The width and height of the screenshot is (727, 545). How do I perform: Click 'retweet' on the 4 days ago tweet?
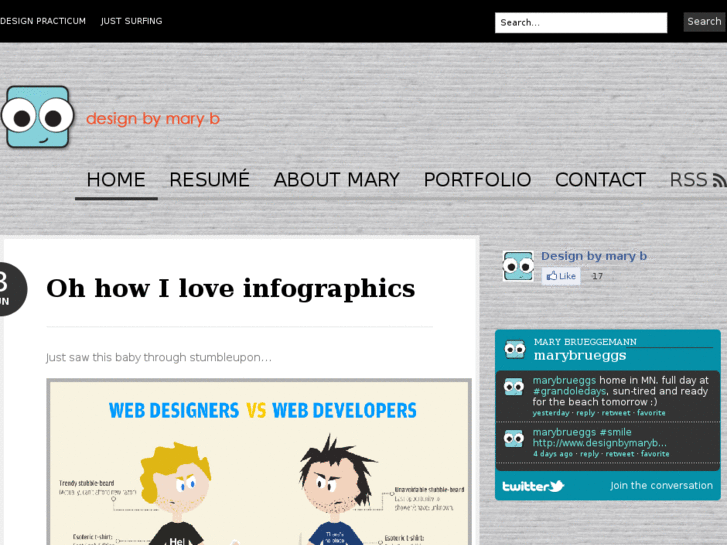click(619, 454)
